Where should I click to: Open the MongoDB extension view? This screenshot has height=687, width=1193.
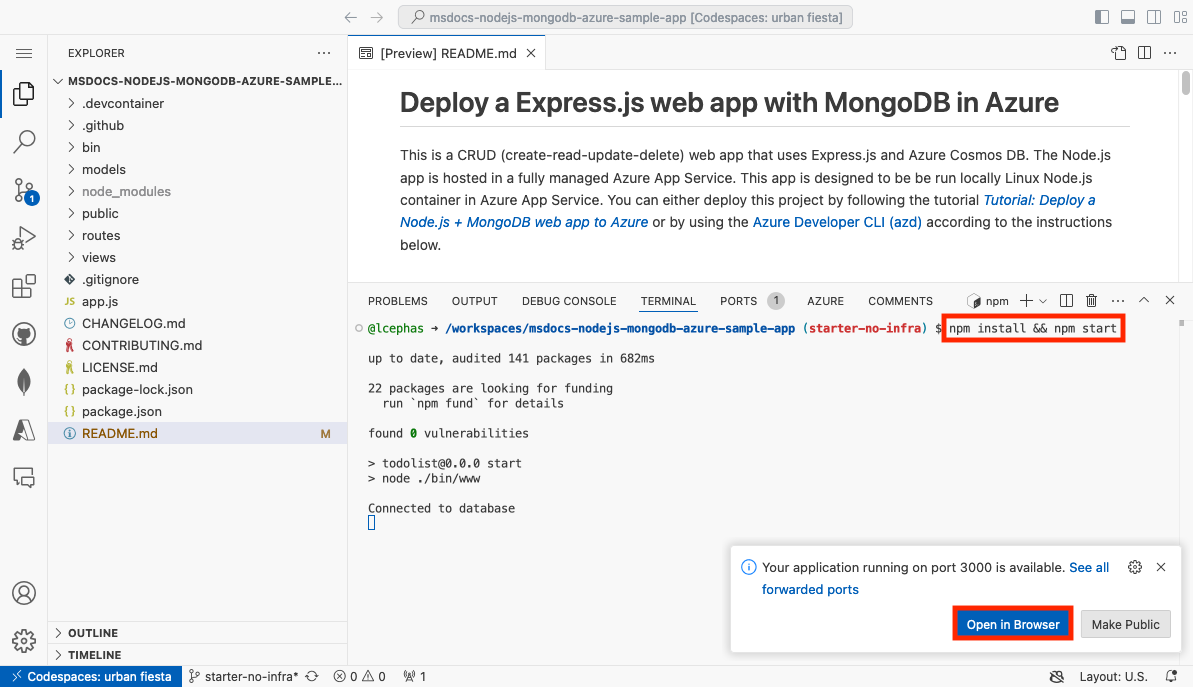(x=24, y=382)
